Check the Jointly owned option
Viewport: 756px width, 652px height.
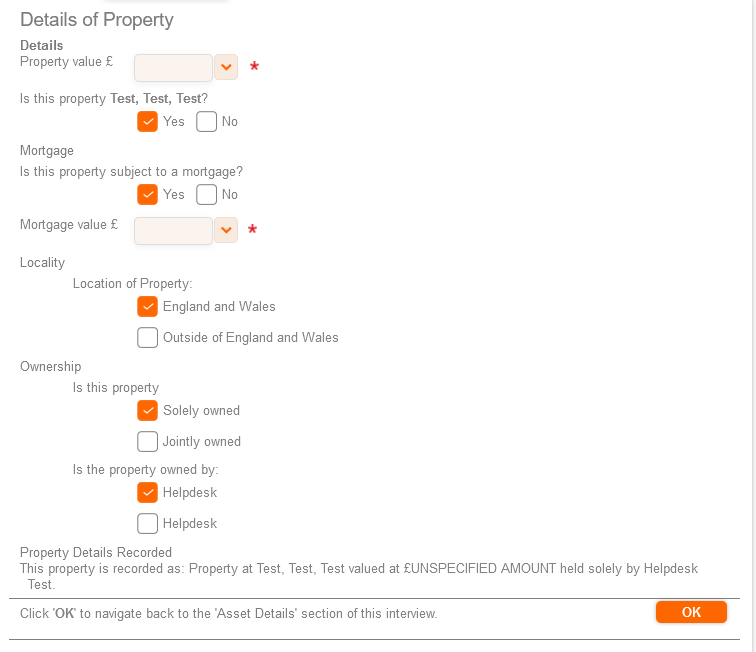pos(148,442)
